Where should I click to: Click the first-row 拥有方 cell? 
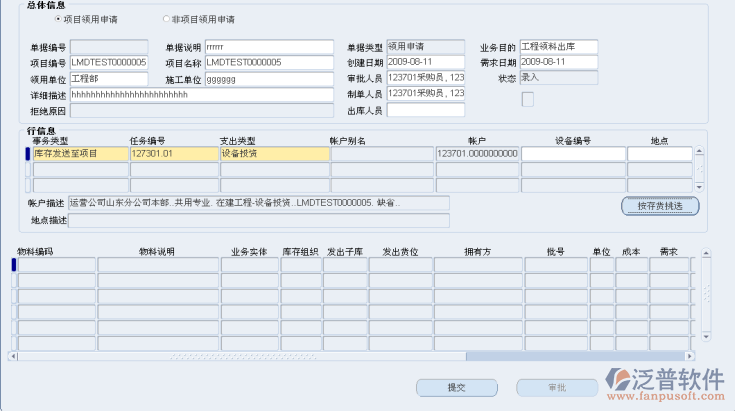coord(478,264)
